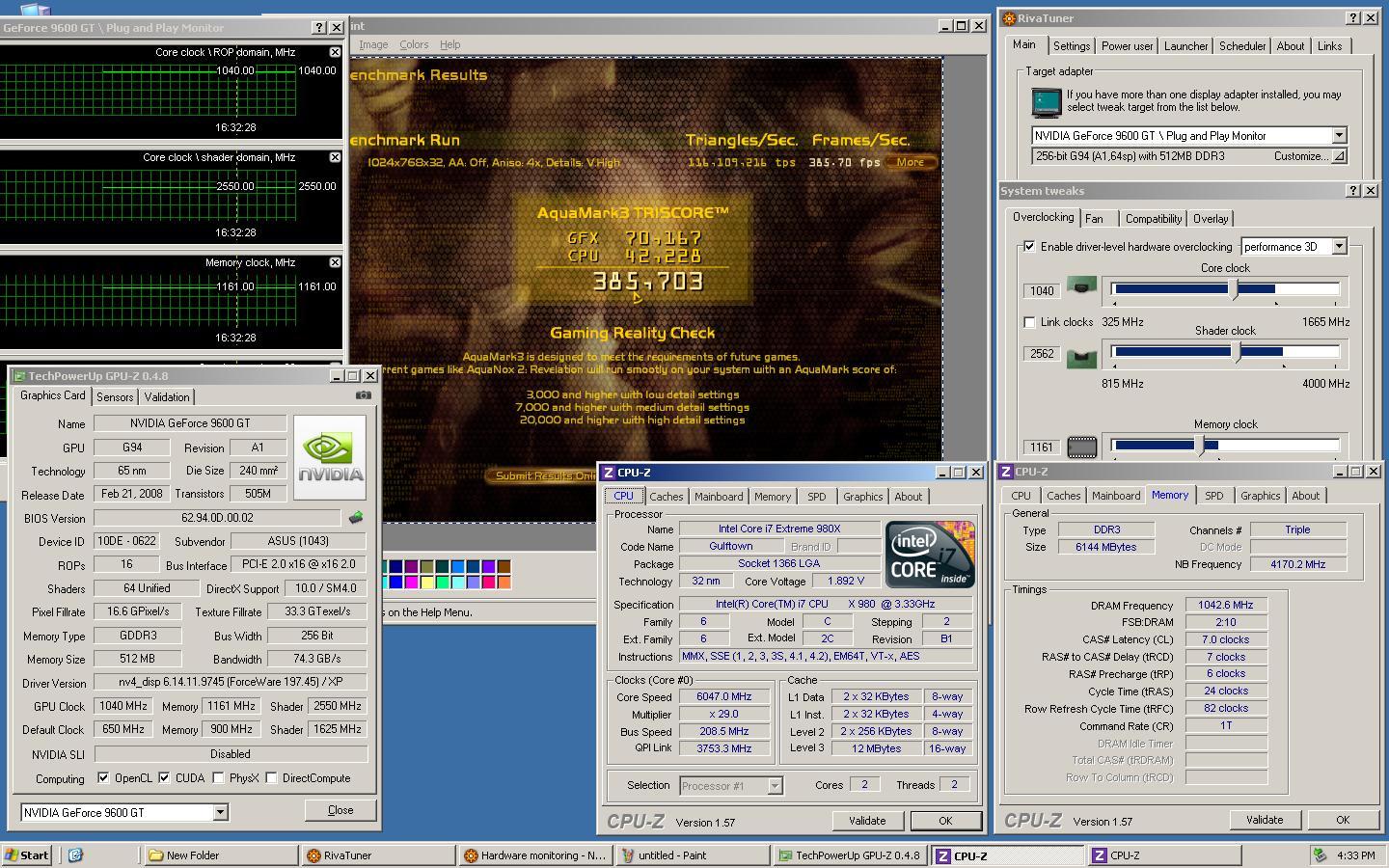Image resolution: width=1389 pixels, height=868 pixels.
Task: Click OK in the CPU-Z memory window
Action: point(1342,820)
